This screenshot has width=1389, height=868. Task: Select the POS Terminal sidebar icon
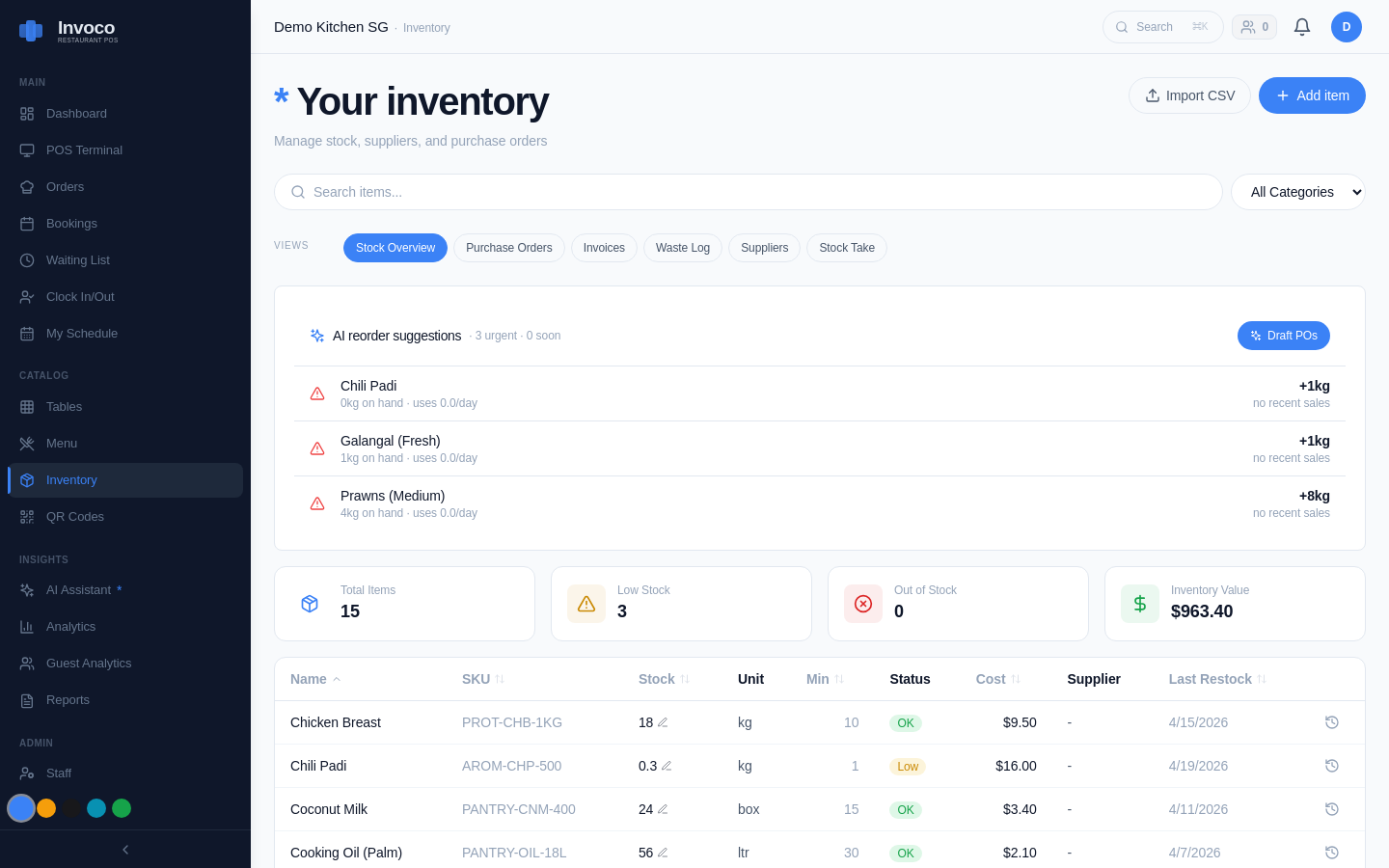point(26,149)
